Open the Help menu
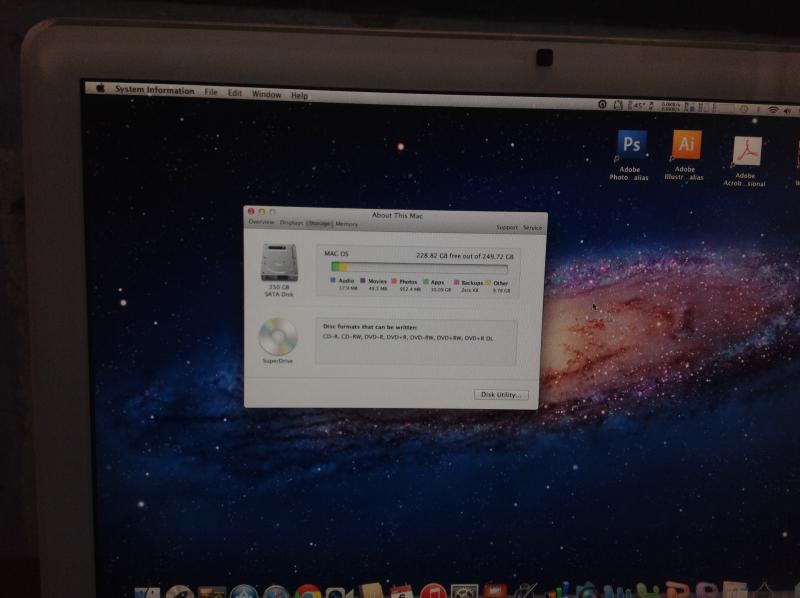 299,95
